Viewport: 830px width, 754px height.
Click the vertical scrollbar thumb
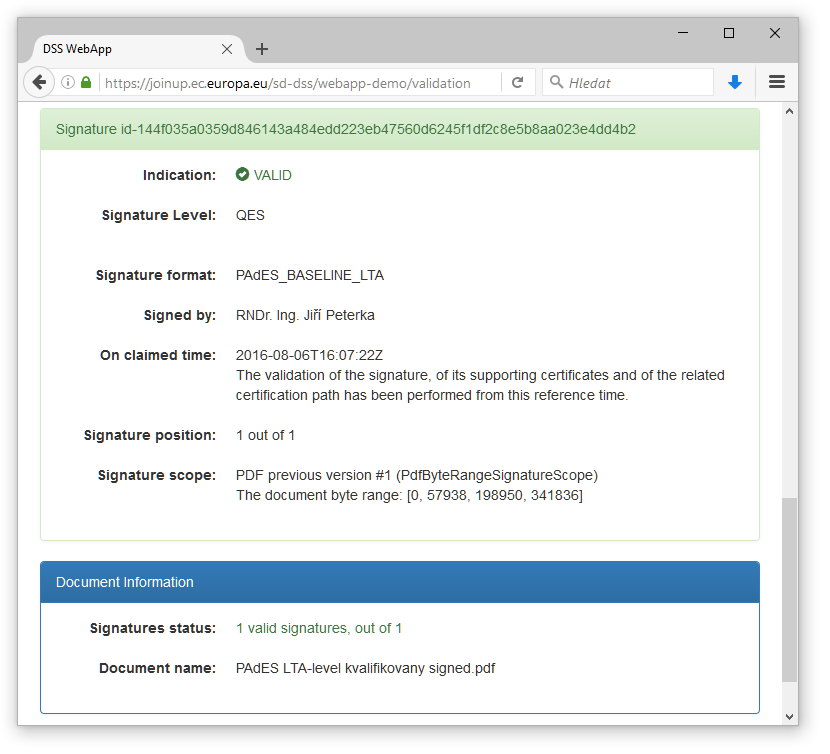pyautogui.click(x=789, y=590)
